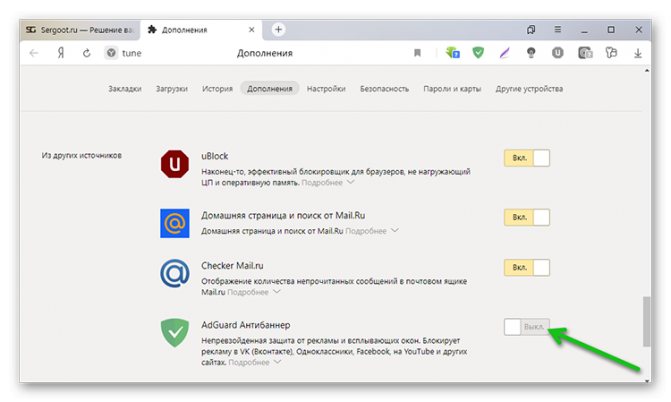Bookmark the page with the bookmark icon
Screen dimensions: 671x402
tap(418, 53)
